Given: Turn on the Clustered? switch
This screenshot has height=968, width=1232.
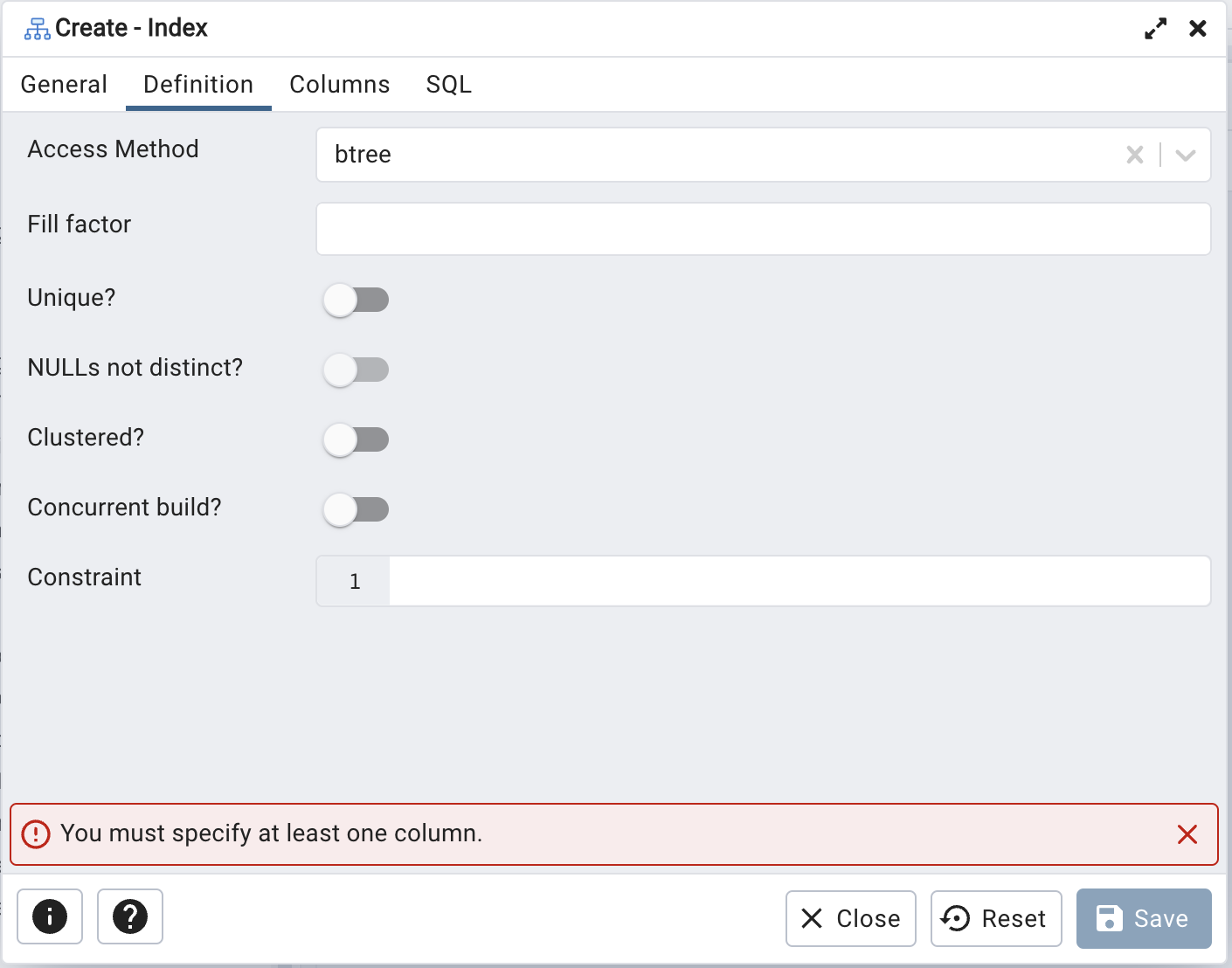Looking at the screenshot, I should 356,439.
